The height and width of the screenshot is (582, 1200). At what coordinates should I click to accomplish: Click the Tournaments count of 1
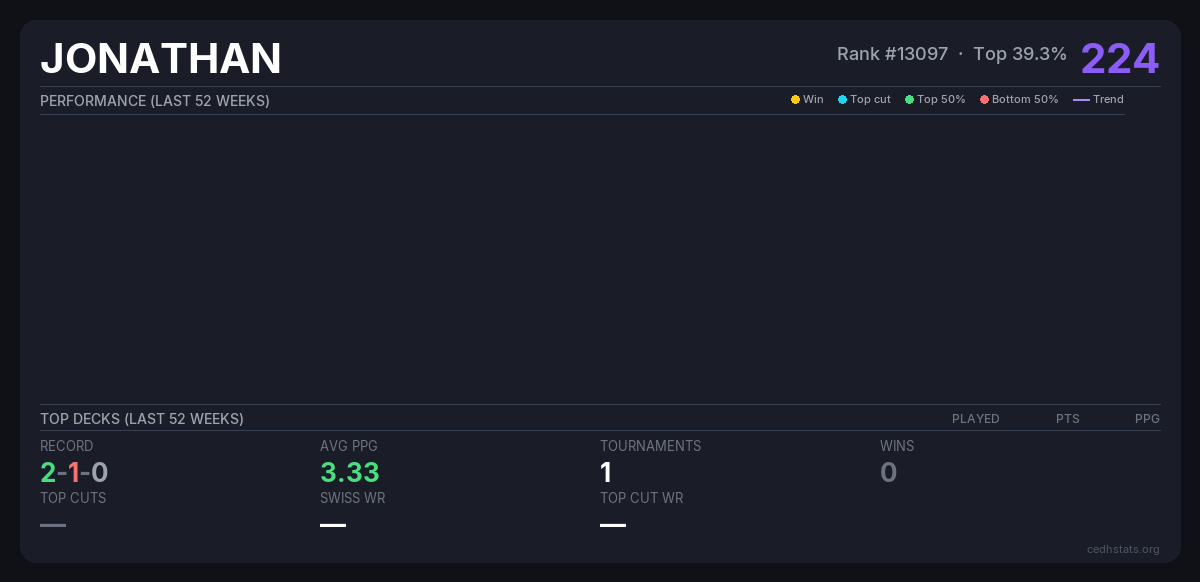click(606, 472)
